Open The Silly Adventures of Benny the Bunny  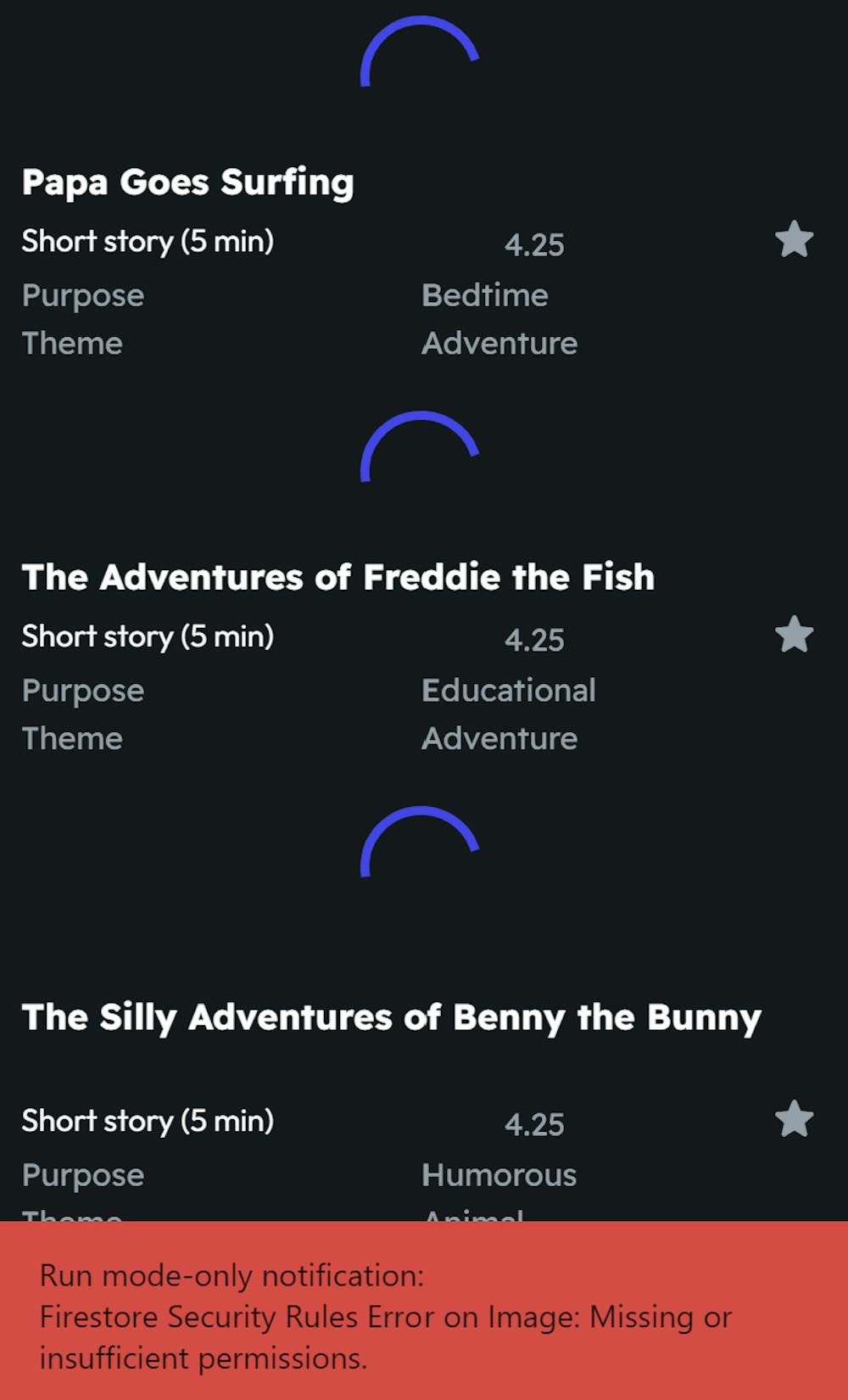(x=391, y=1017)
